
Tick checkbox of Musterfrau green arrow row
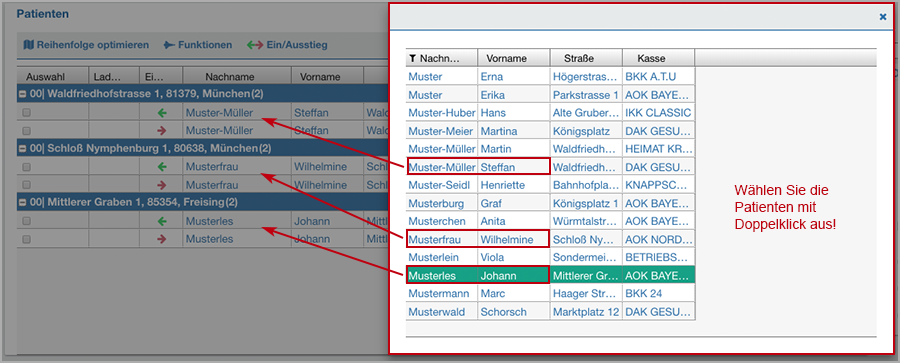26,167
